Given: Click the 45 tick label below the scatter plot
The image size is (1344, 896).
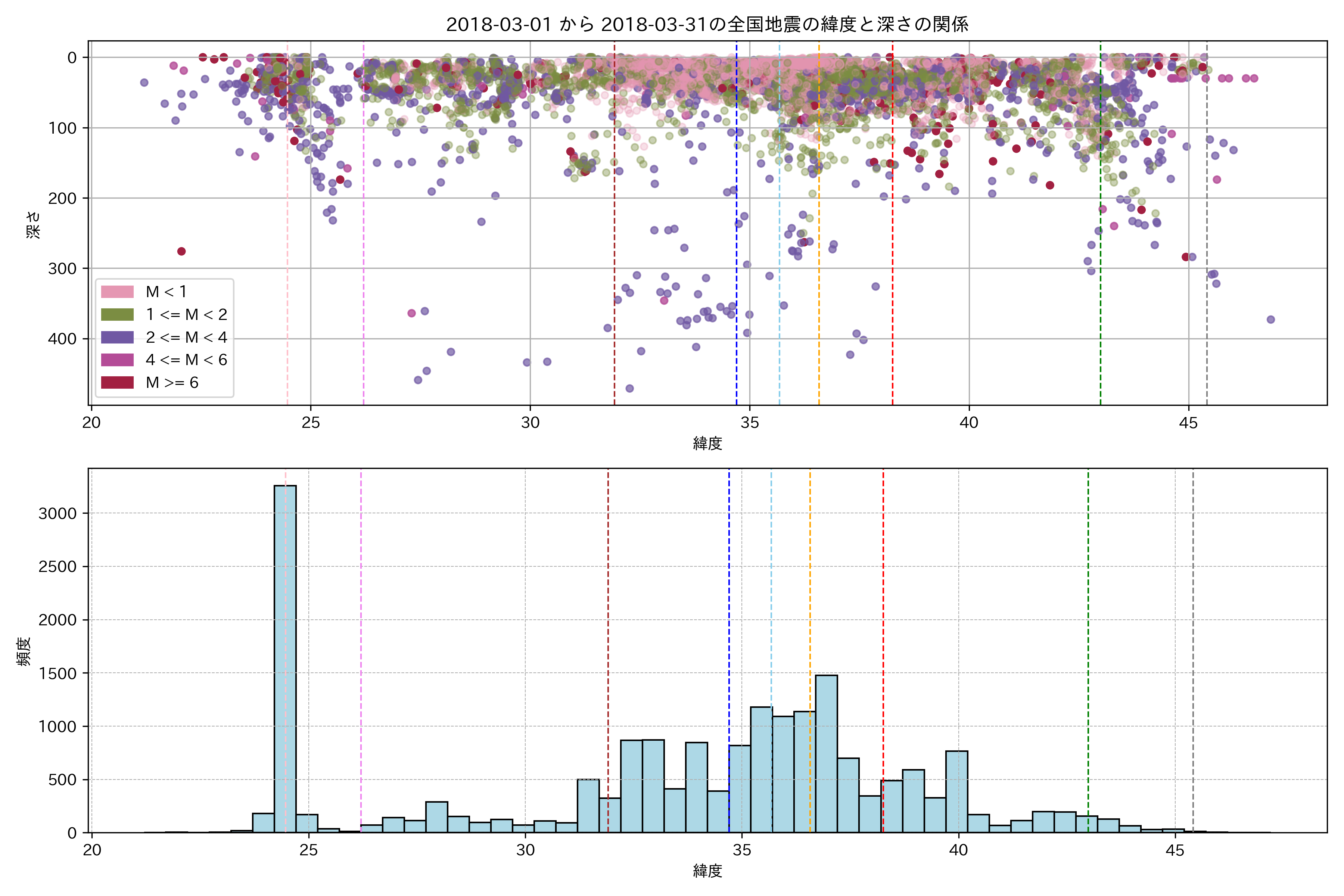Looking at the screenshot, I should [1188, 423].
